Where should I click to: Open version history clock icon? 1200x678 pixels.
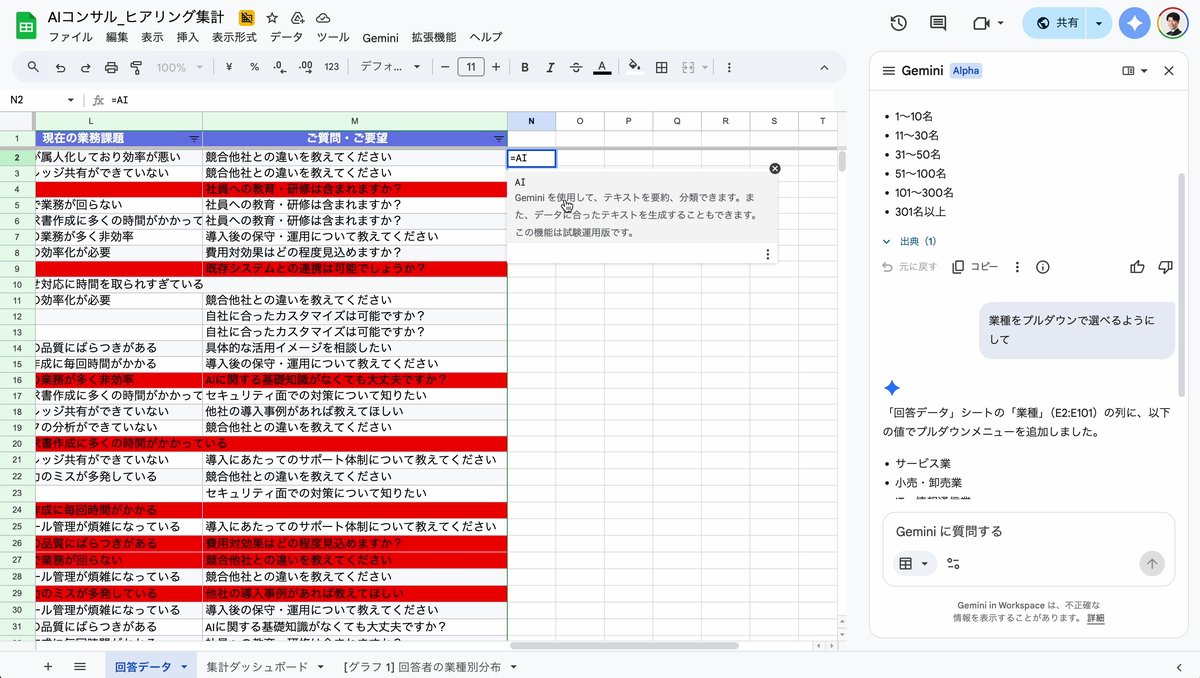pyautogui.click(x=898, y=22)
